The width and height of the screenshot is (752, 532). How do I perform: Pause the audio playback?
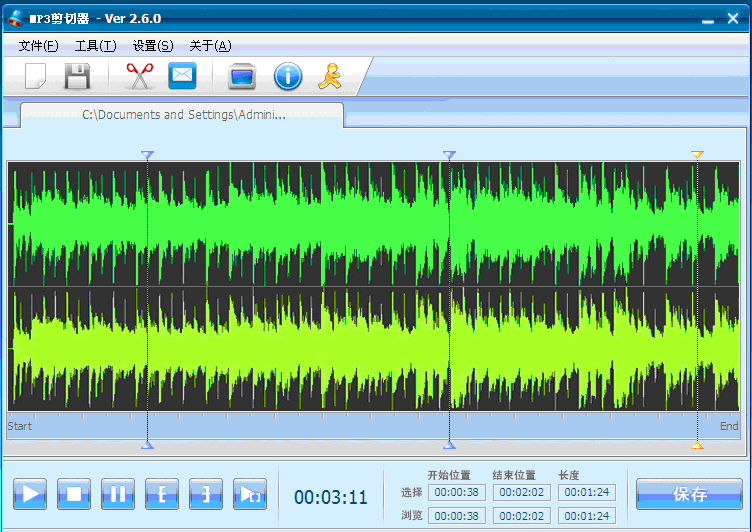pyautogui.click(x=118, y=494)
